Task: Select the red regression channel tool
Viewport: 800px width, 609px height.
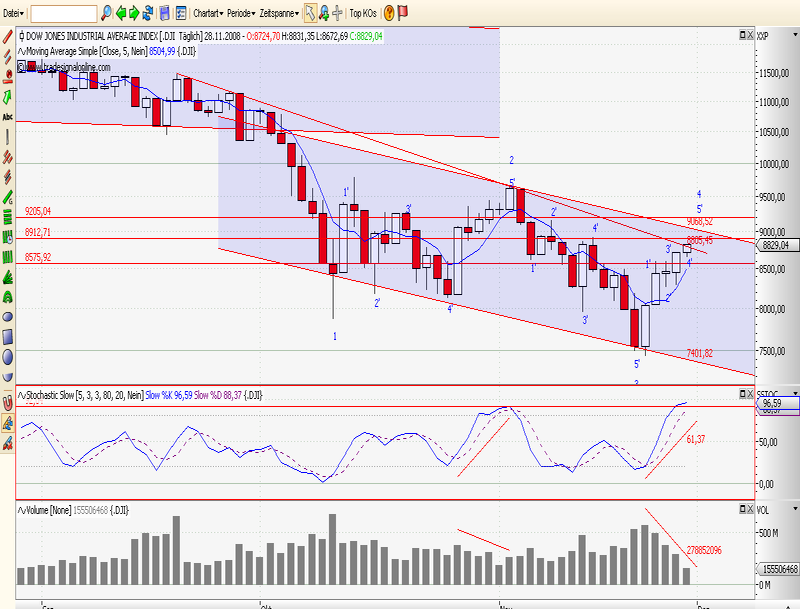Action: coord(8,157)
